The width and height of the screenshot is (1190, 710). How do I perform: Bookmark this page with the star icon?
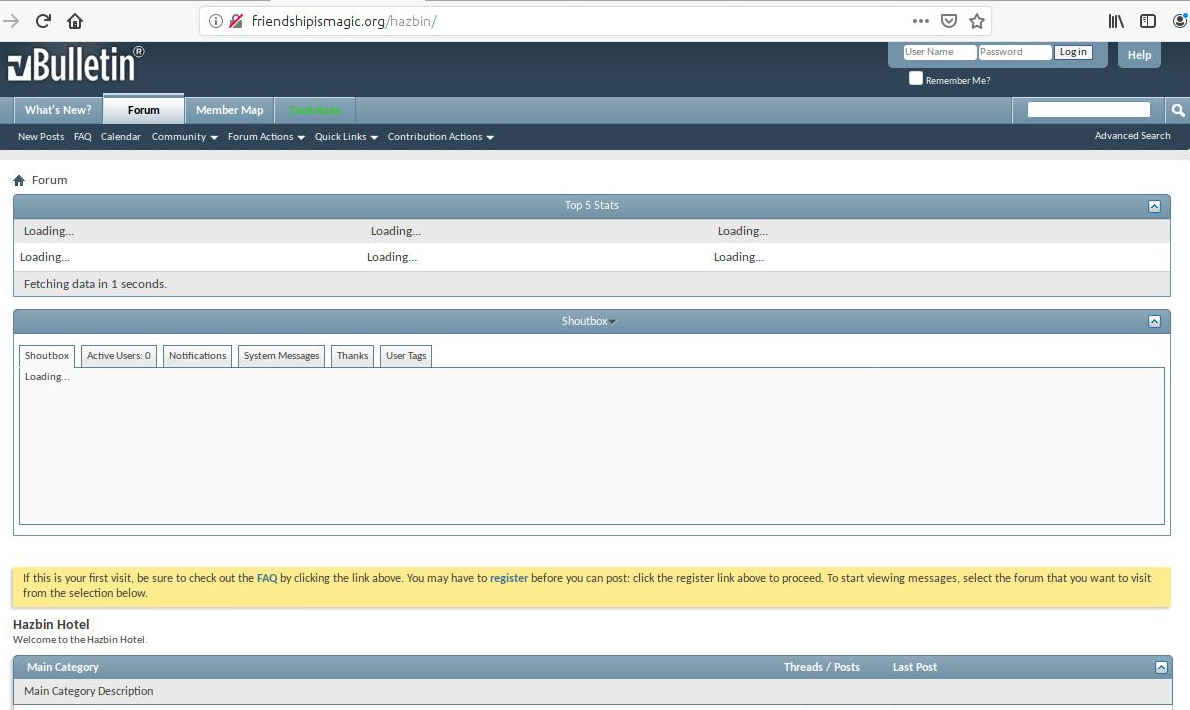[977, 21]
